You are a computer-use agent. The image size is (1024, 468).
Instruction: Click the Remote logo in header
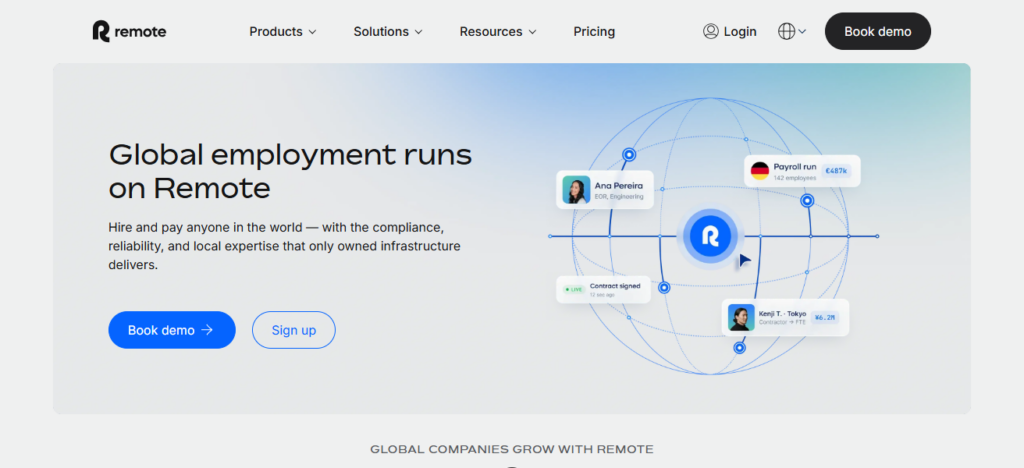pos(129,31)
